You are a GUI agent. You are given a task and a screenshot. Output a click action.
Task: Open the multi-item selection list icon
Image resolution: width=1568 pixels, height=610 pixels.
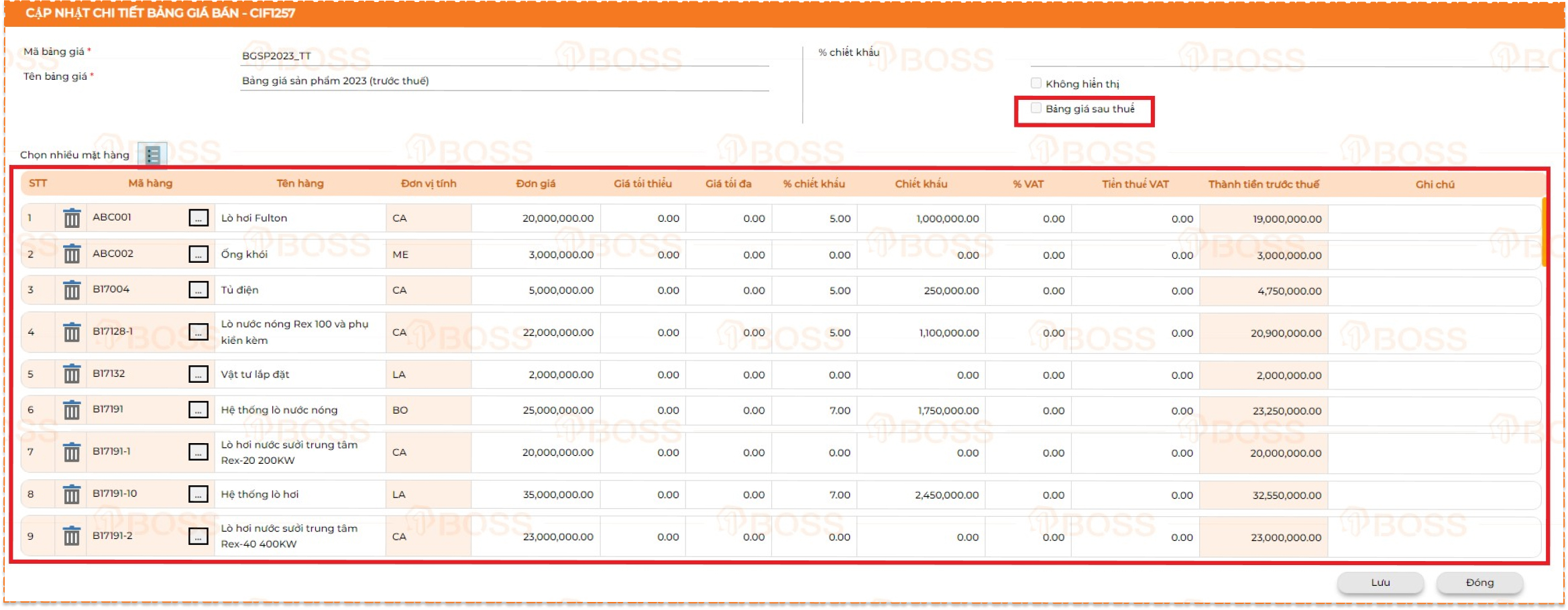(x=152, y=155)
